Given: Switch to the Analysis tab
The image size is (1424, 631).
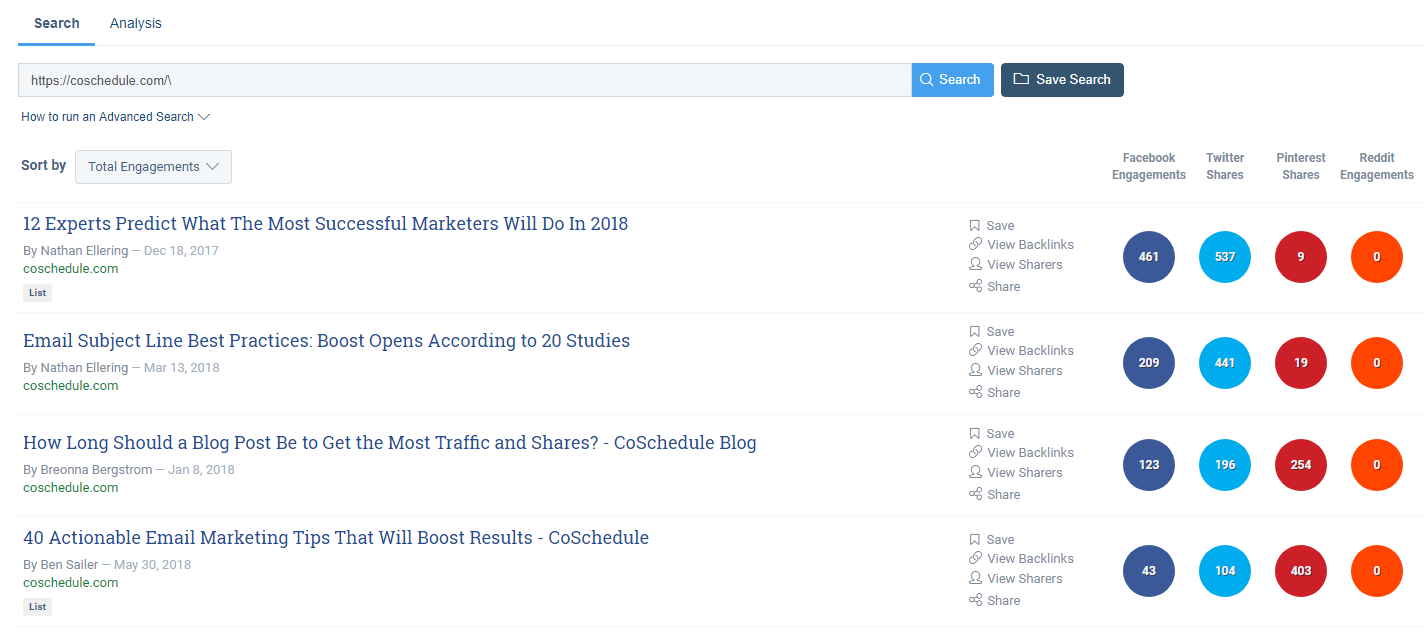Looking at the screenshot, I should click(x=135, y=23).
